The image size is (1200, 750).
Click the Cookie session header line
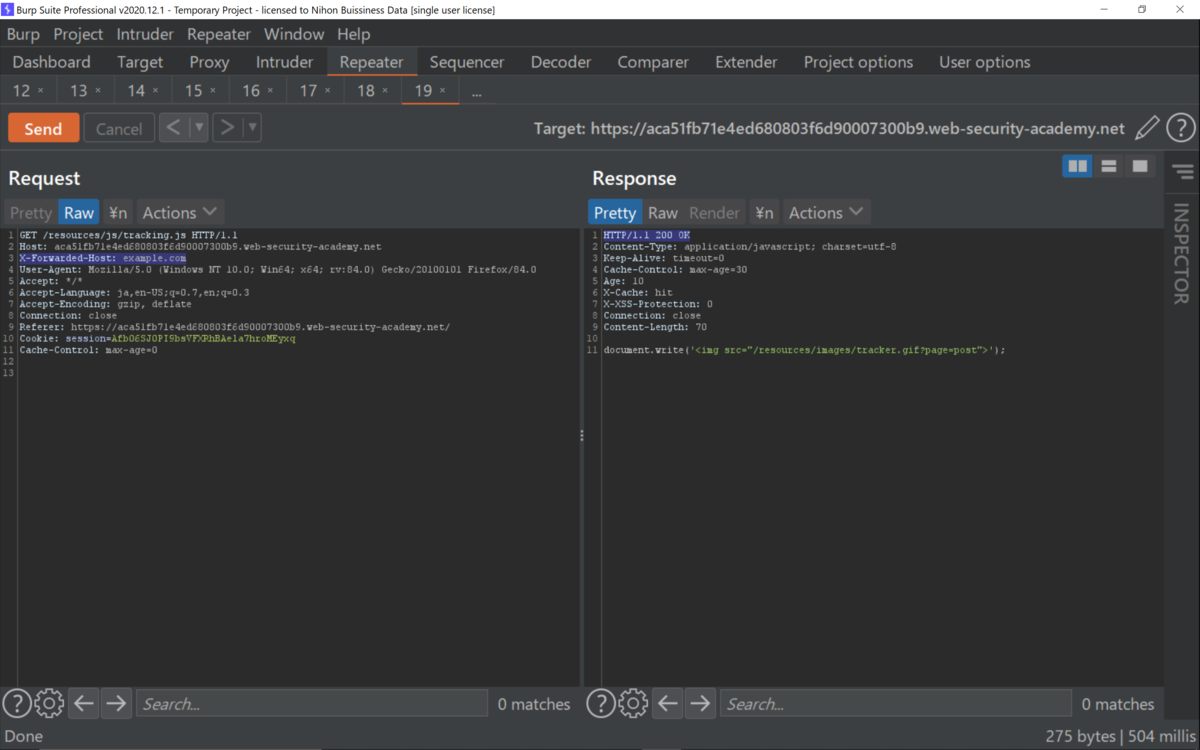pos(158,338)
